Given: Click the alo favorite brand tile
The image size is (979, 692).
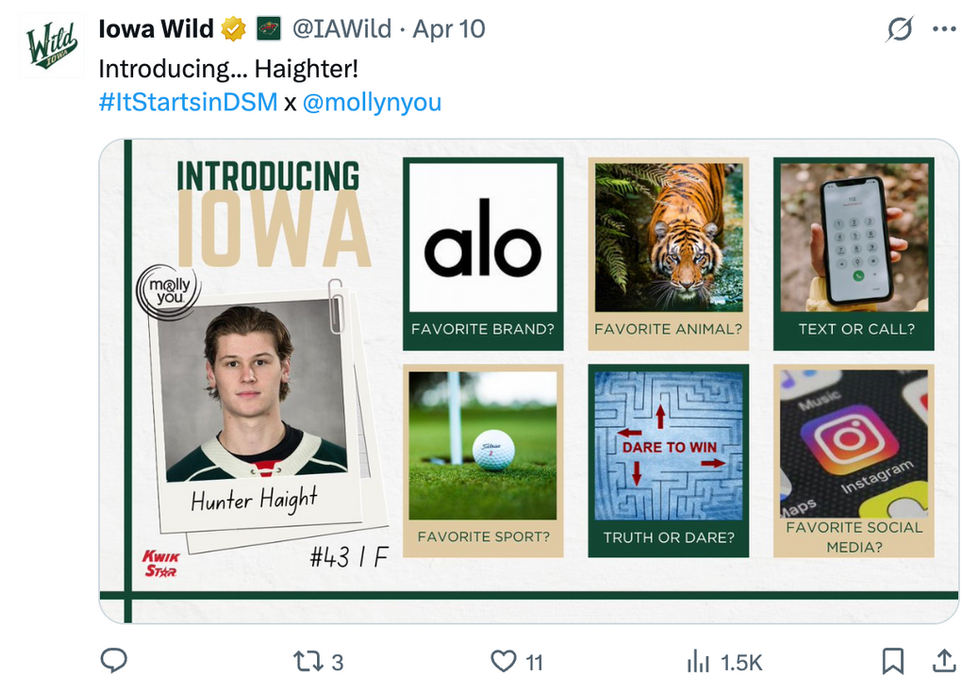Looking at the screenshot, I should point(483,252).
